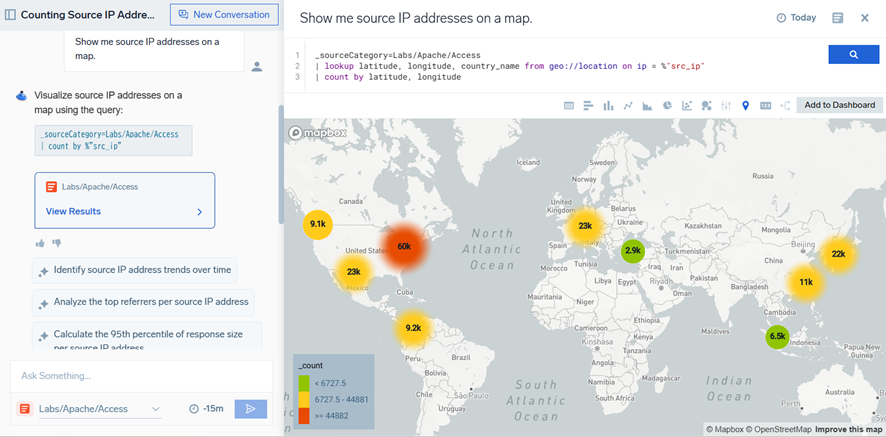
Task: Click the red 60k cluster on map
Action: 403,246
